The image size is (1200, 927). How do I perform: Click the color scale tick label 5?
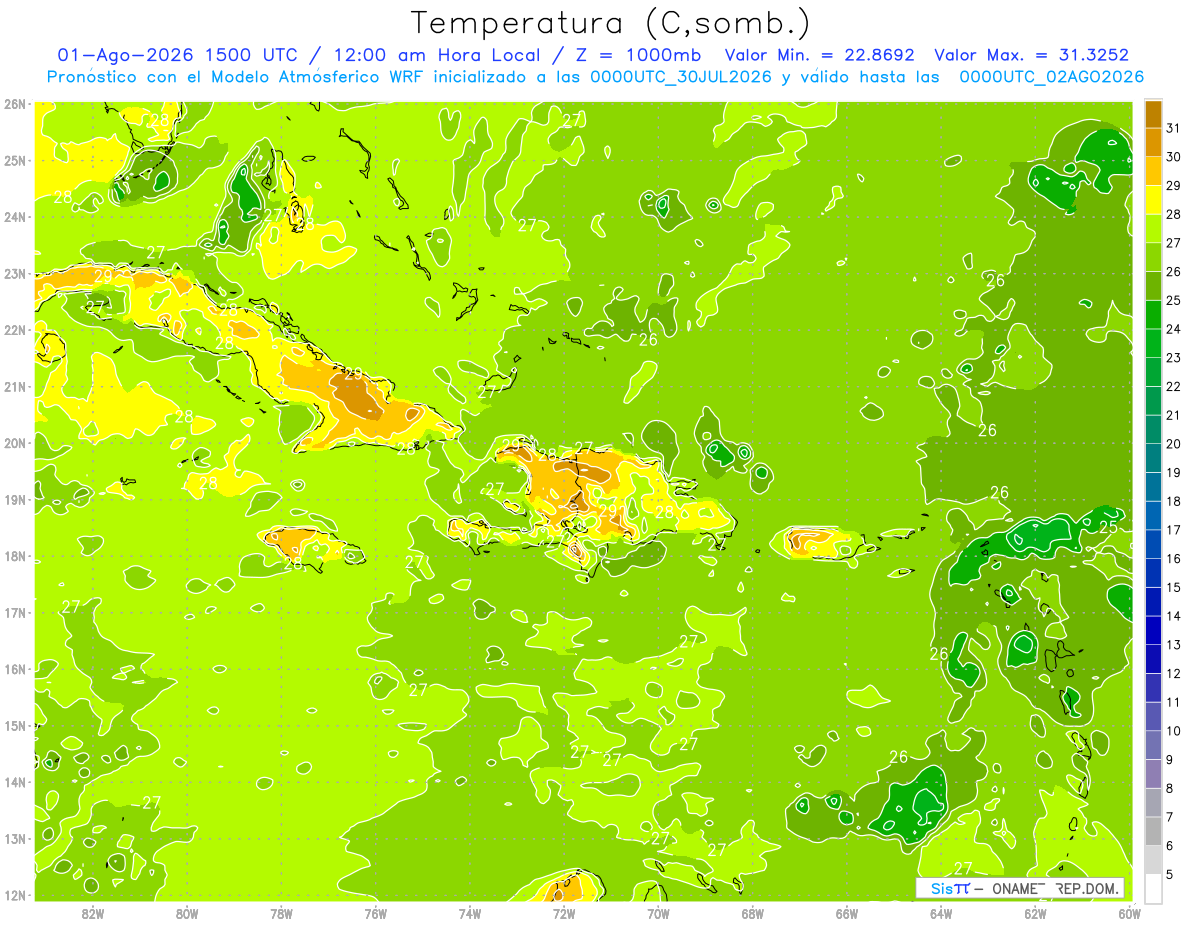tap(1171, 874)
